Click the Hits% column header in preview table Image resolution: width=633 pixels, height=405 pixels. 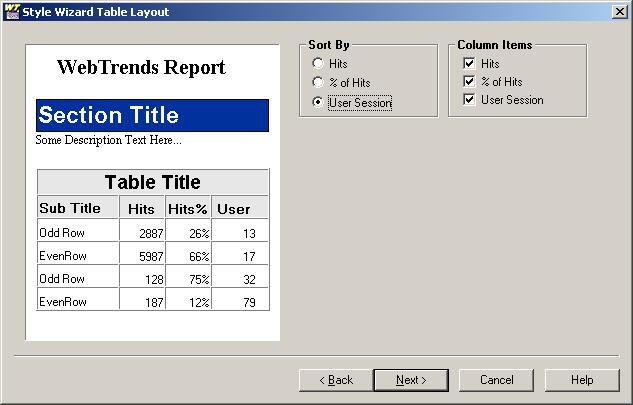click(x=187, y=209)
